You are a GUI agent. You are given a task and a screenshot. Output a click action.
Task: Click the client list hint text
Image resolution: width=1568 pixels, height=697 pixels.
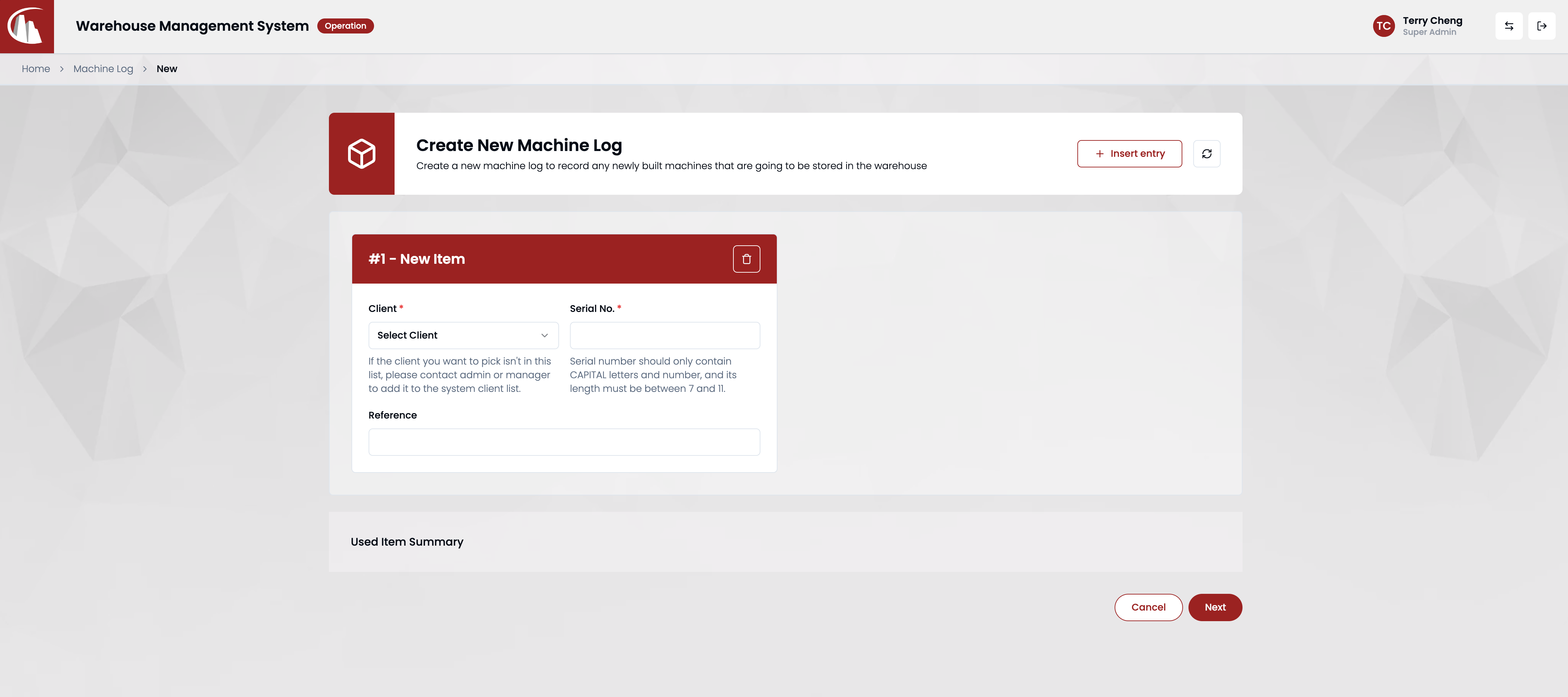pos(460,375)
